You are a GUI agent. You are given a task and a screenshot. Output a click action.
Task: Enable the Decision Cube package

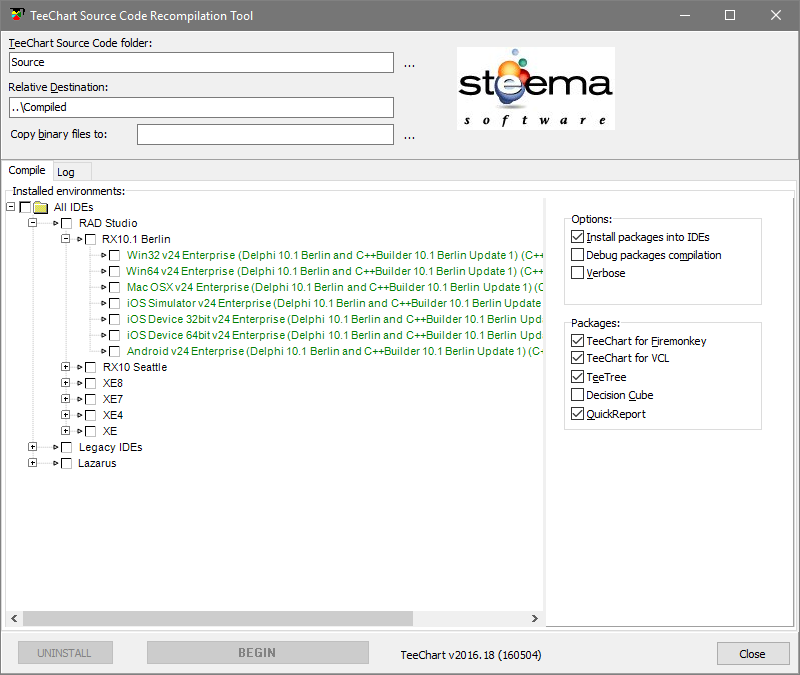(577, 395)
